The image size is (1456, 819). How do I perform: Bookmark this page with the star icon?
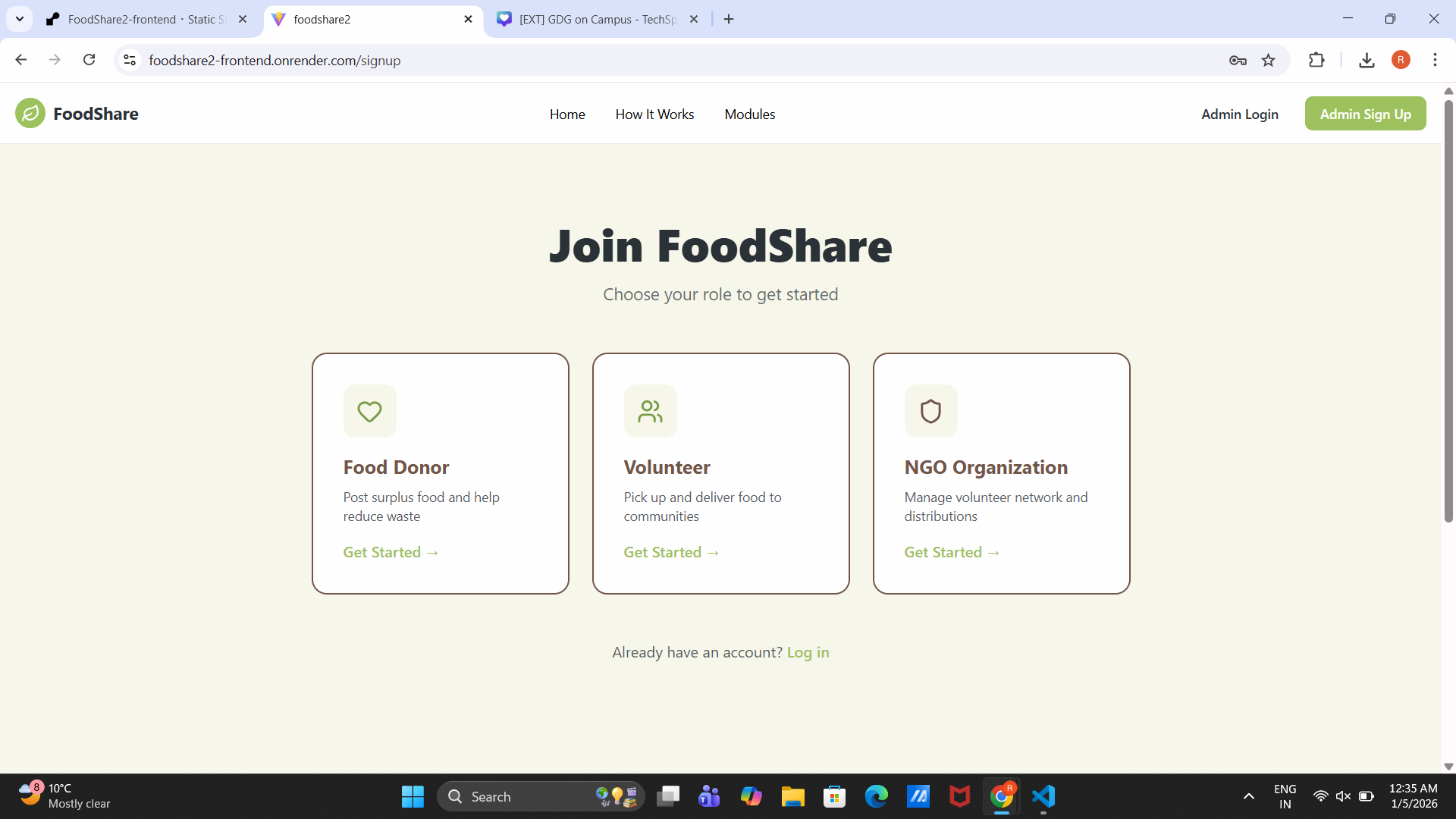pos(1268,61)
